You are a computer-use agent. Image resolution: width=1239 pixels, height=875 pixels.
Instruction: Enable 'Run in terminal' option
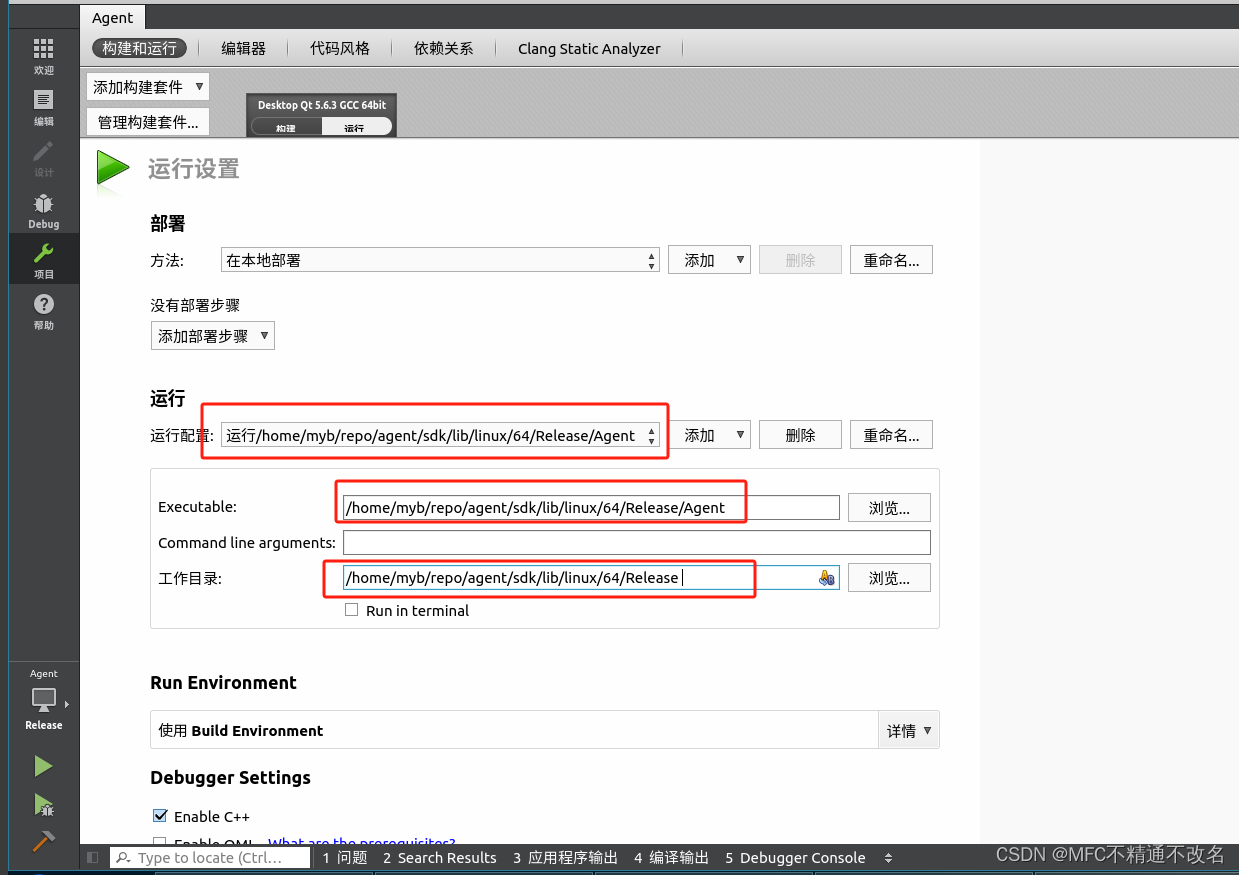(352, 610)
